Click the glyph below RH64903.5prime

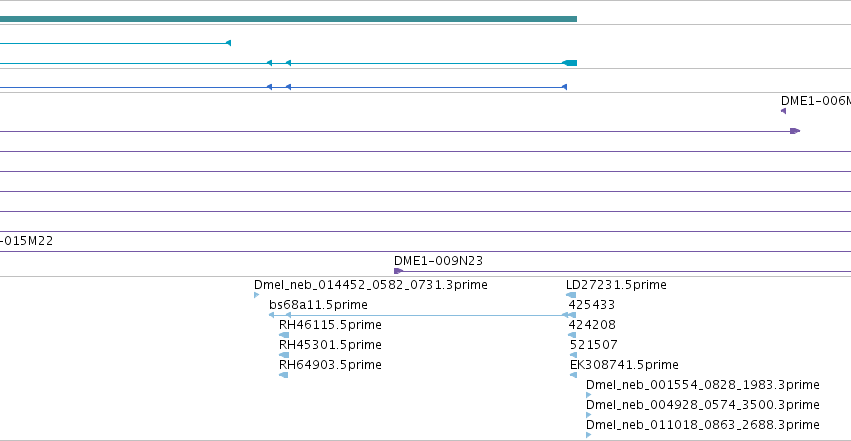(283, 375)
